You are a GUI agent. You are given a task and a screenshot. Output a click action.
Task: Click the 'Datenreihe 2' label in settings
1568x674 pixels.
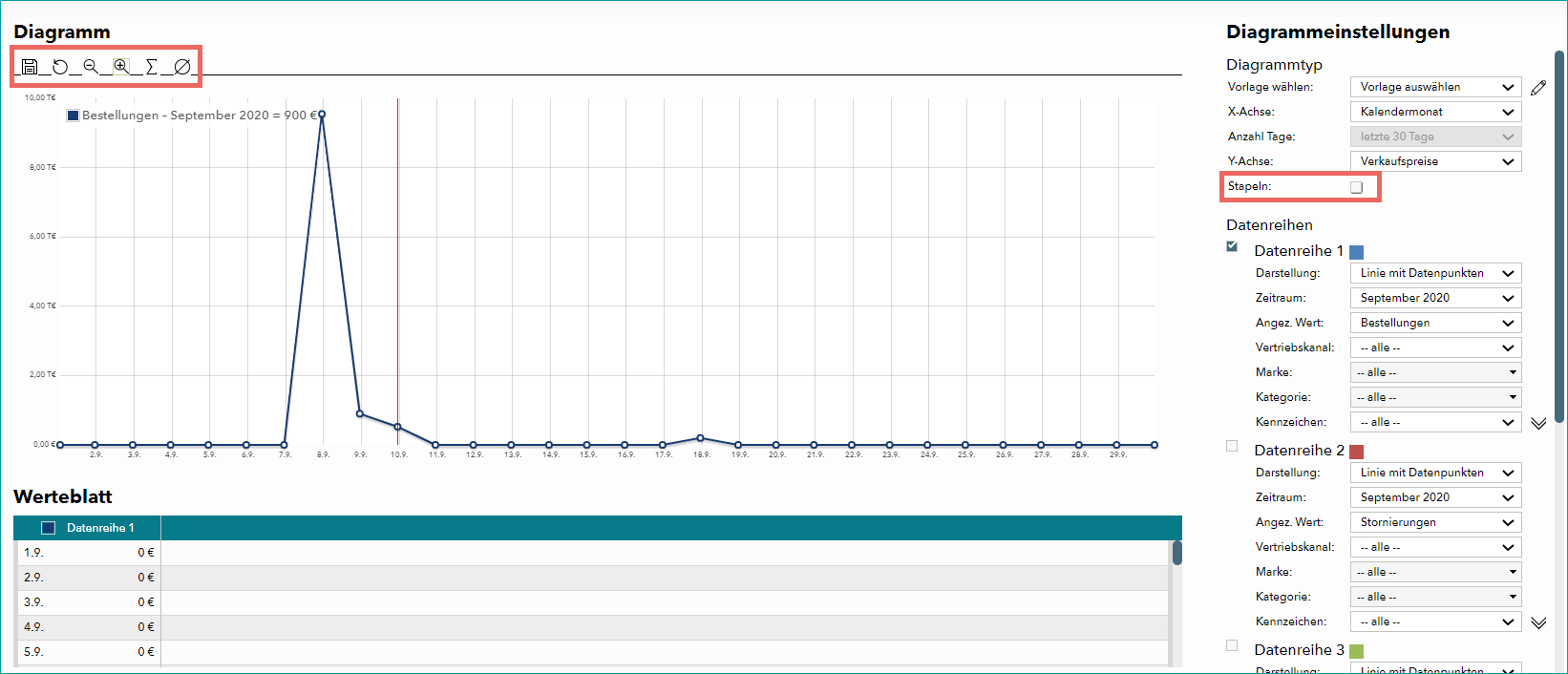(x=1299, y=451)
